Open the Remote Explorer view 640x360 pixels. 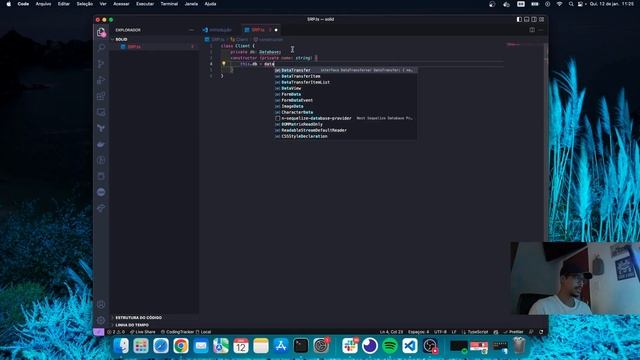click(101, 112)
